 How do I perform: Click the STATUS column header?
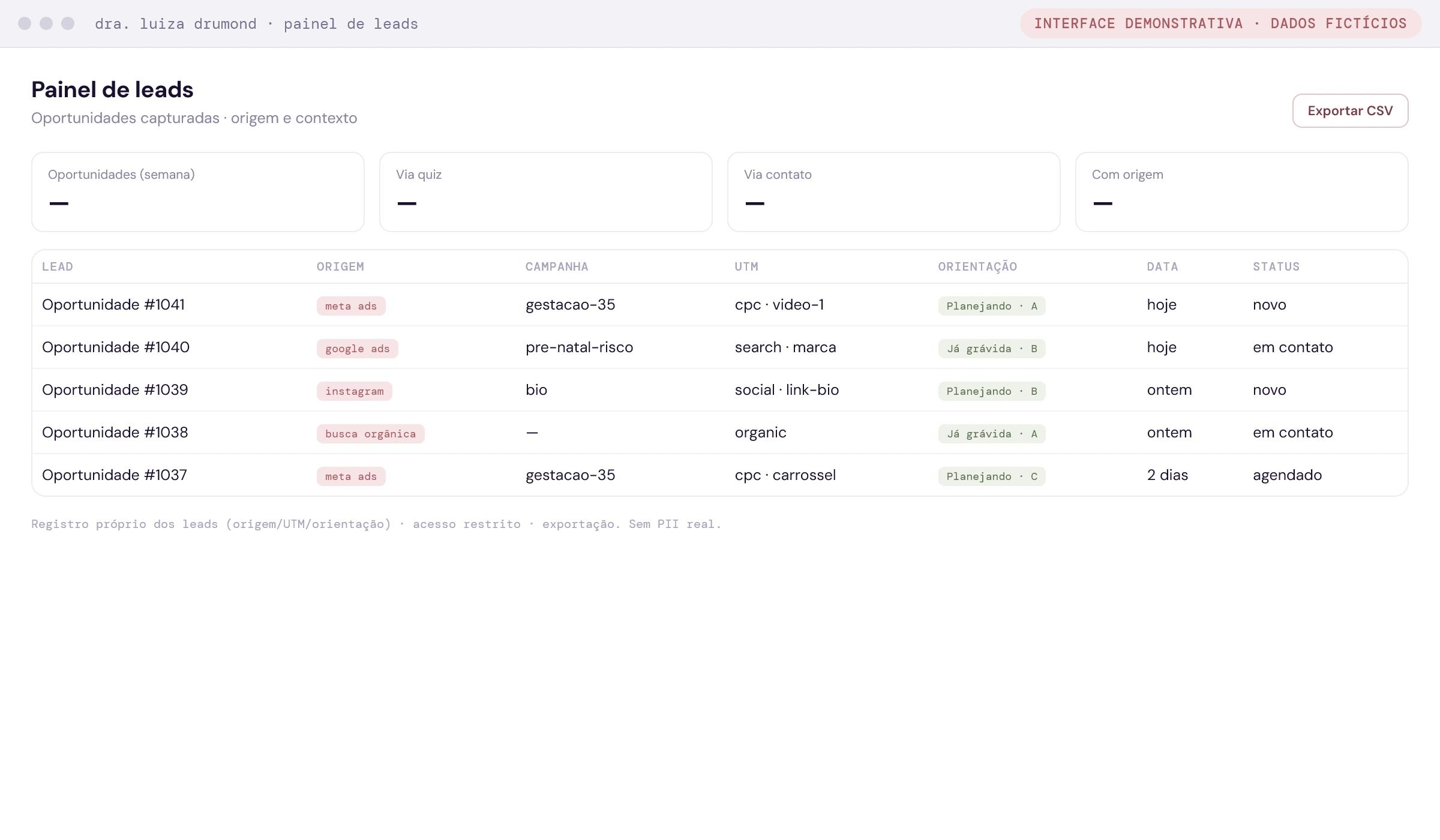coord(1276,266)
